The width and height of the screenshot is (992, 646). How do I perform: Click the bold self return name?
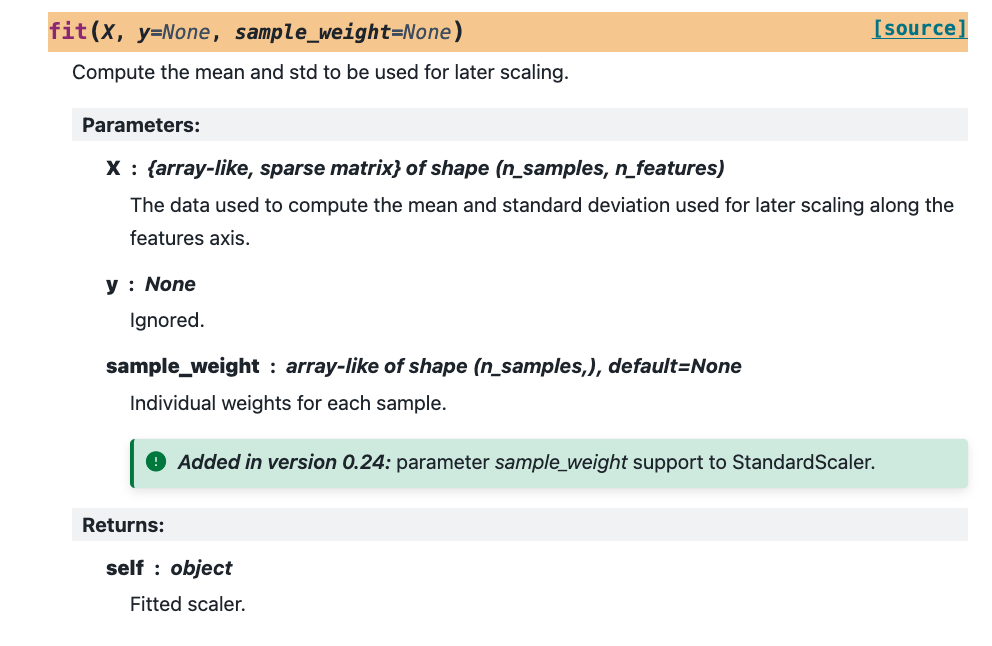[x=125, y=568]
